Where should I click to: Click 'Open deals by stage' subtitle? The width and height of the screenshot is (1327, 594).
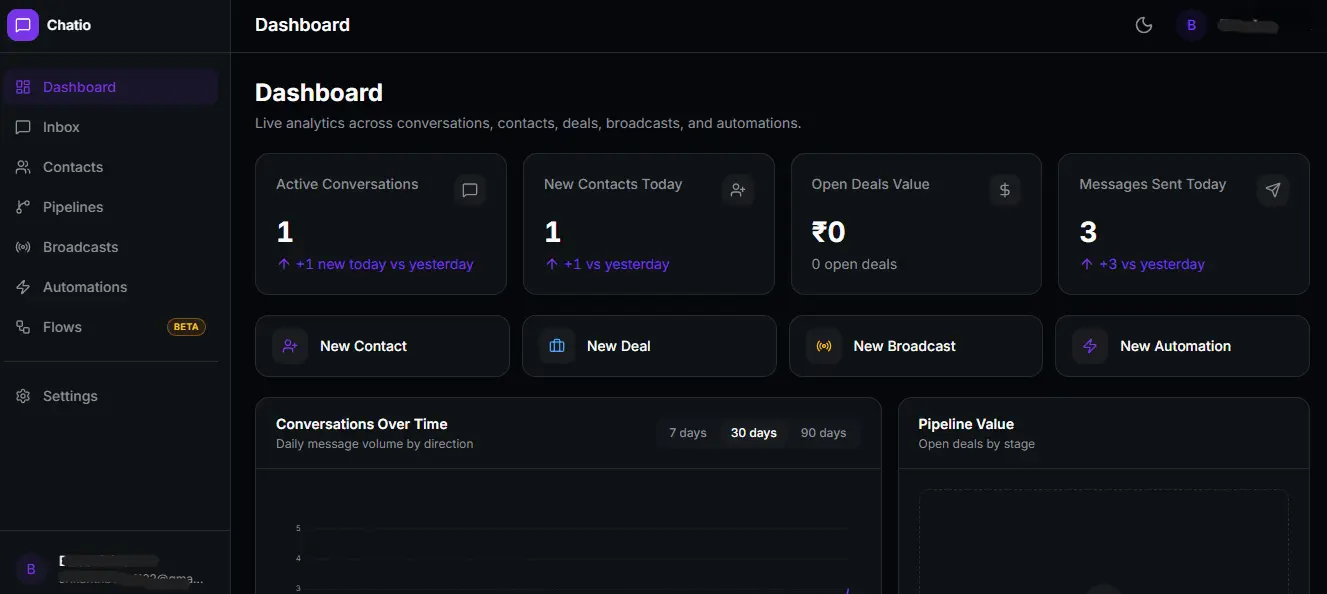977,444
